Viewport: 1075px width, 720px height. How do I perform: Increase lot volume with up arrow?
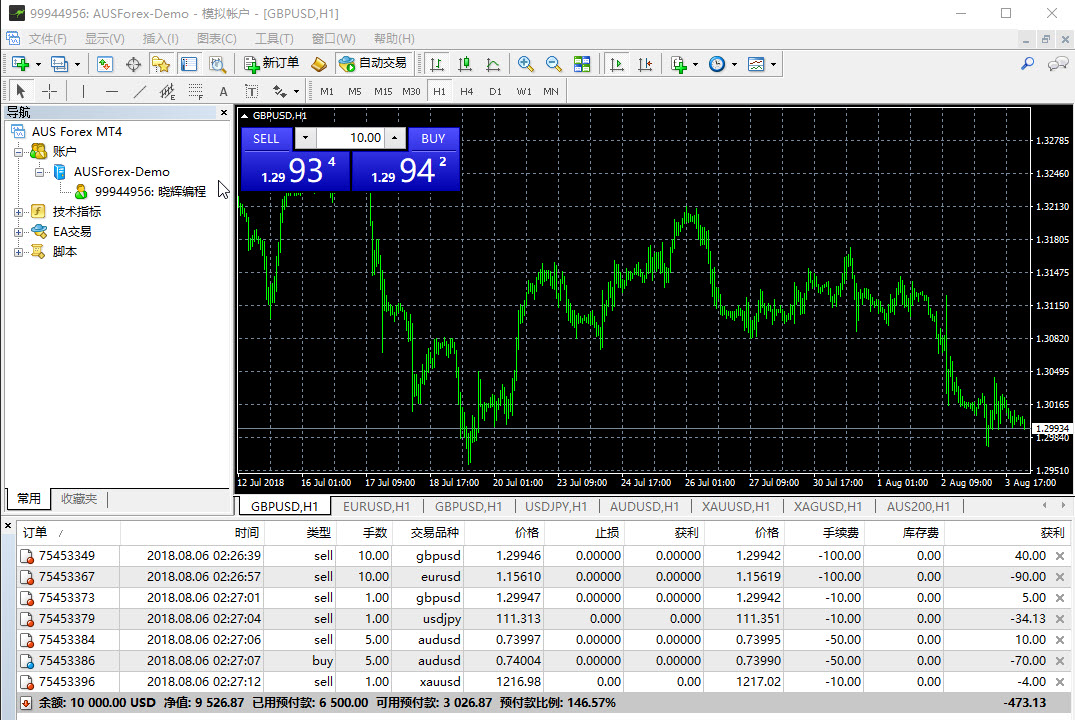tap(395, 139)
